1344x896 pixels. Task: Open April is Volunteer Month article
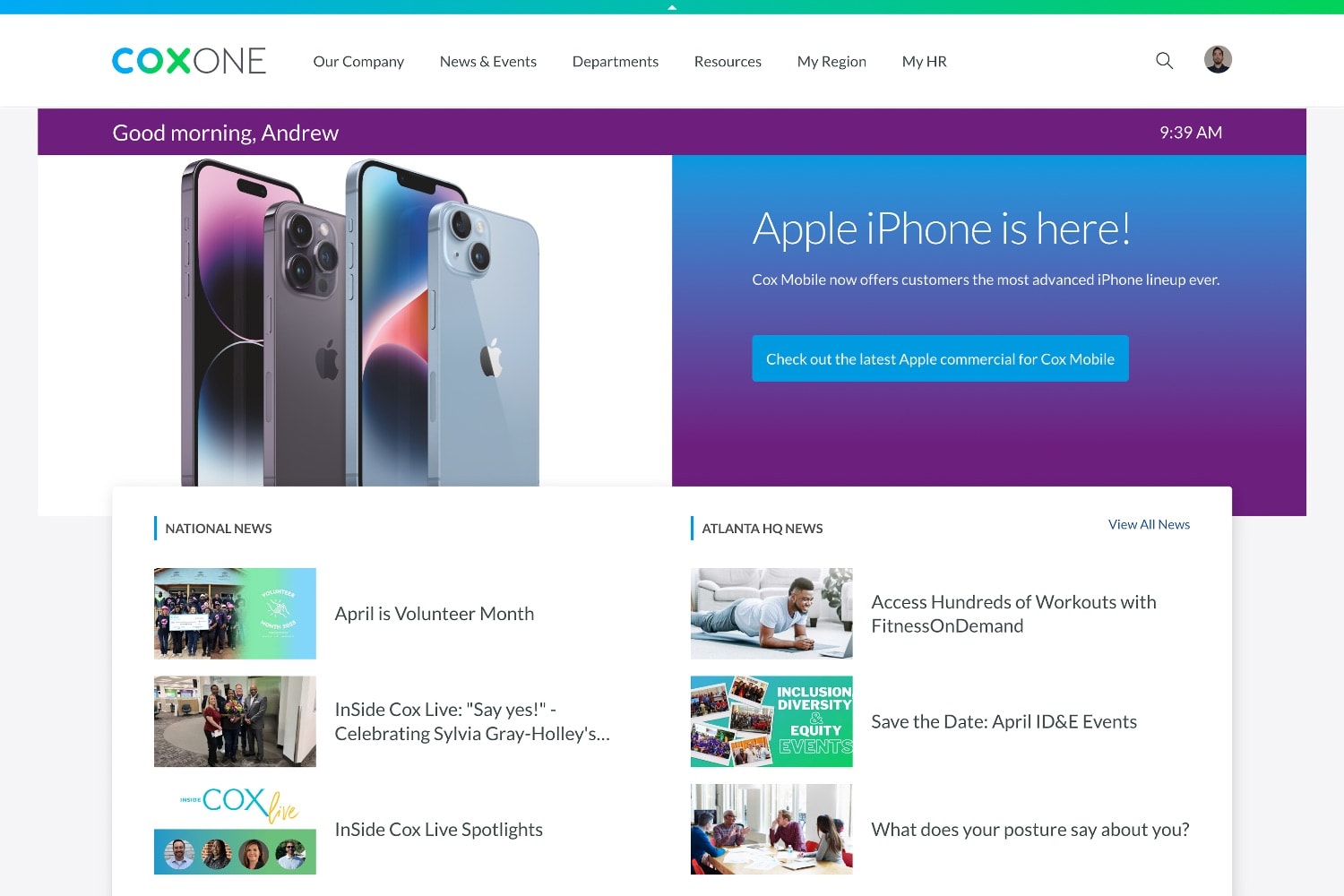click(x=435, y=614)
